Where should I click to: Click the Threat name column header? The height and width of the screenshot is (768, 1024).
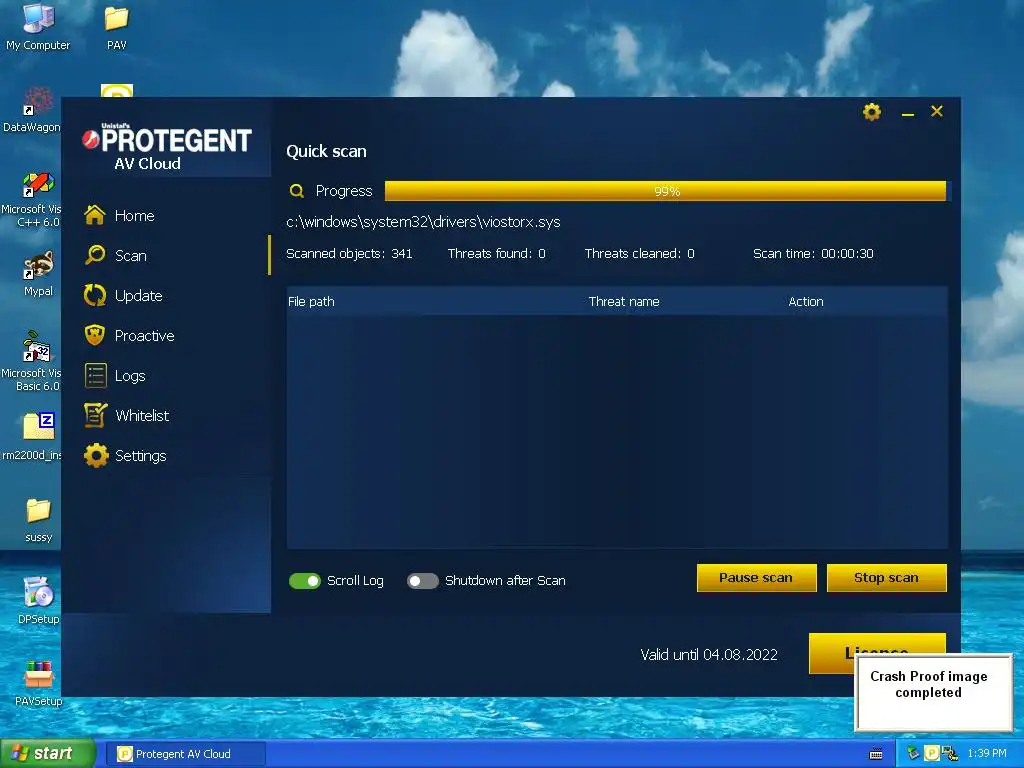point(624,302)
